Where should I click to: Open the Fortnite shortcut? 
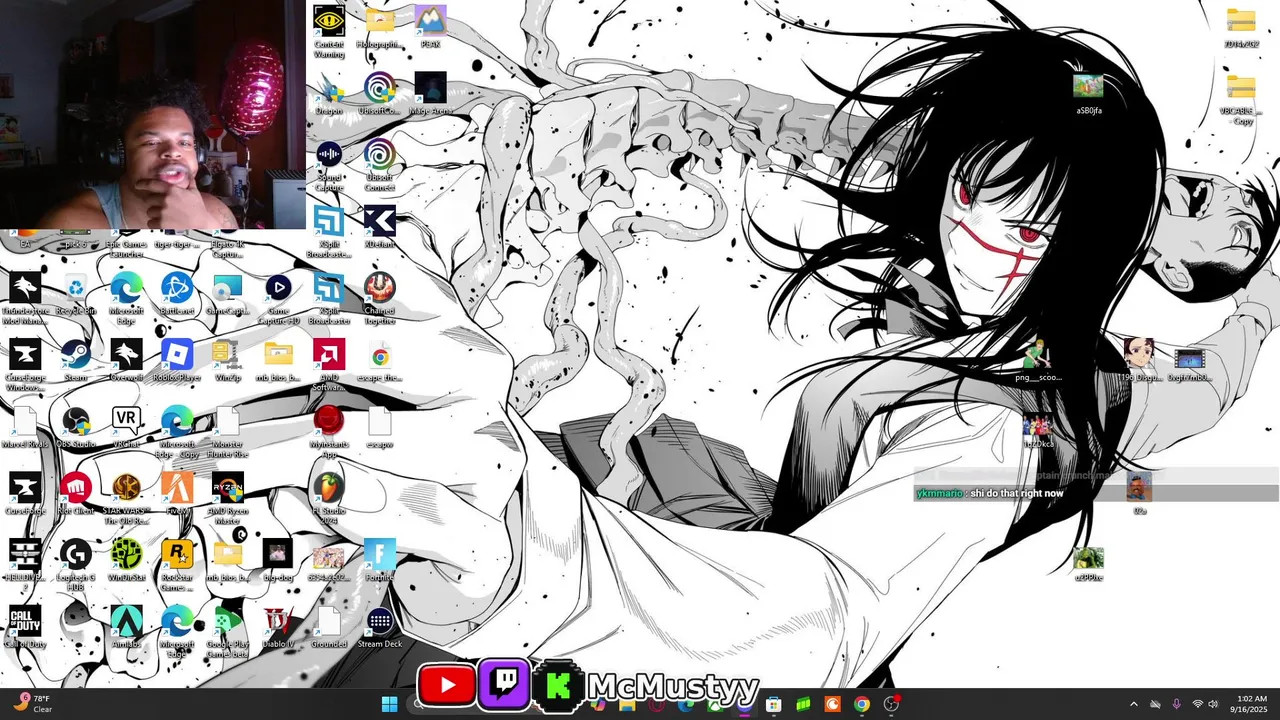(x=379, y=560)
